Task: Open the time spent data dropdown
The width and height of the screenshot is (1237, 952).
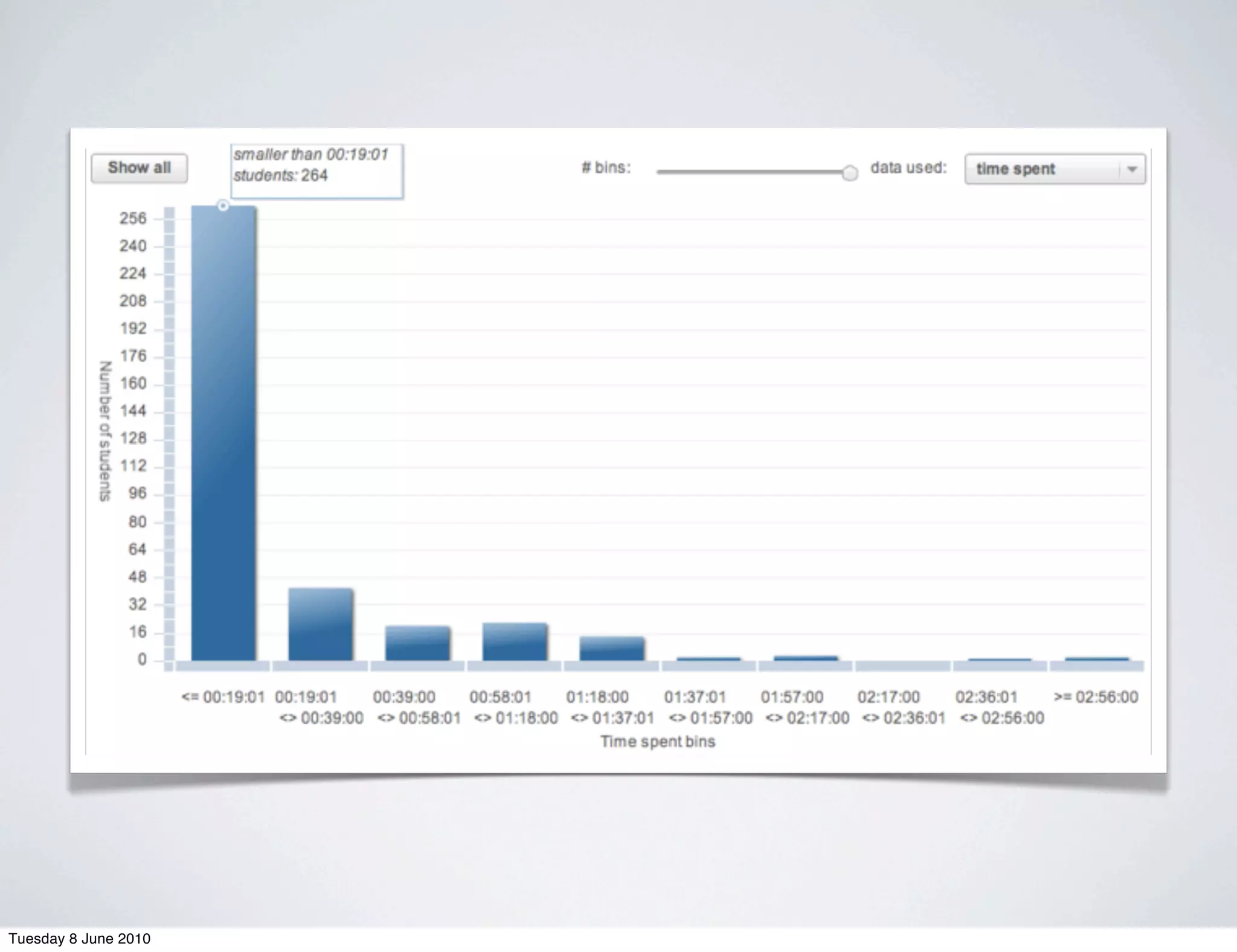Action: pos(1043,169)
